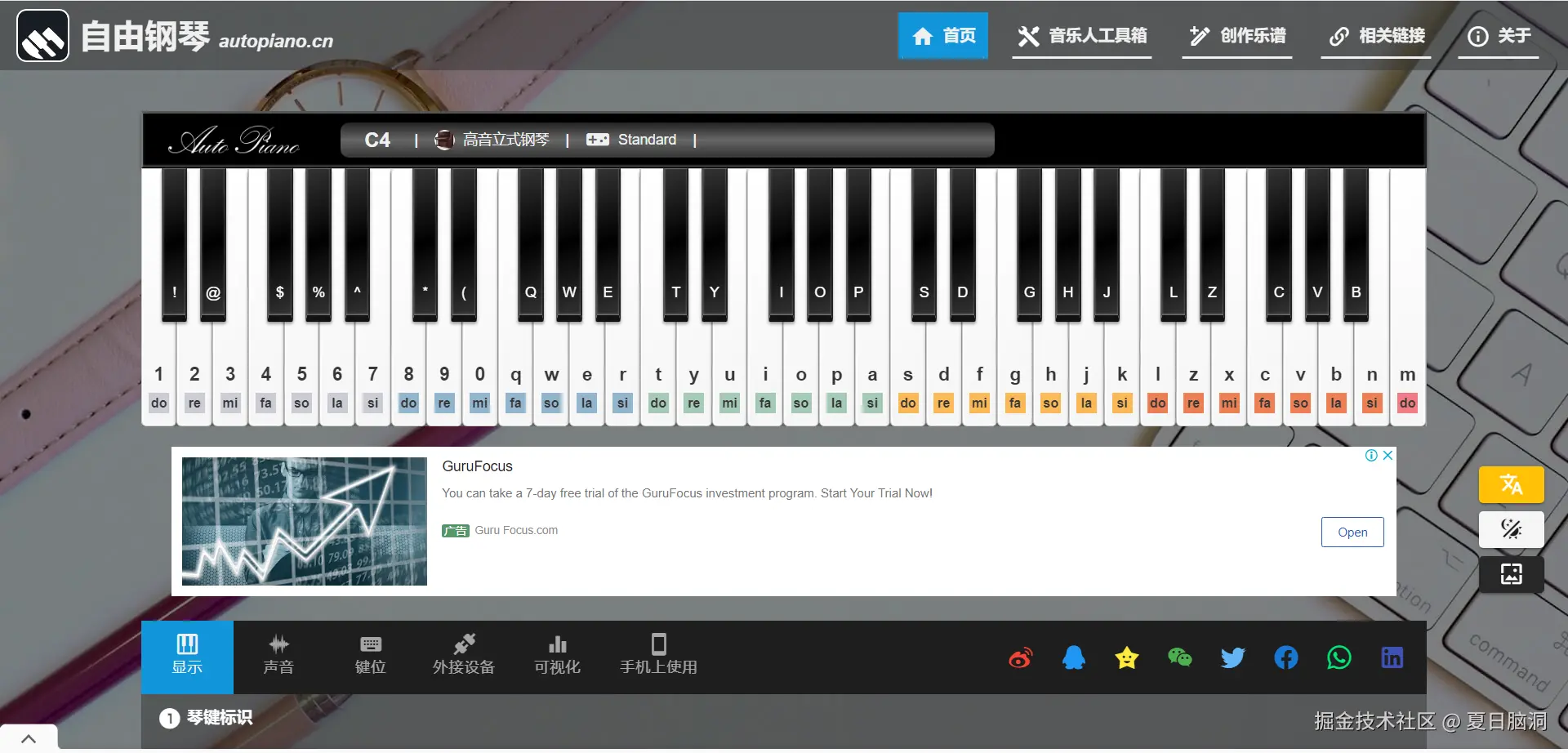Share via the Weibo icon
The height and width of the screenshot is (753, 1568).
pos(1021,657)
